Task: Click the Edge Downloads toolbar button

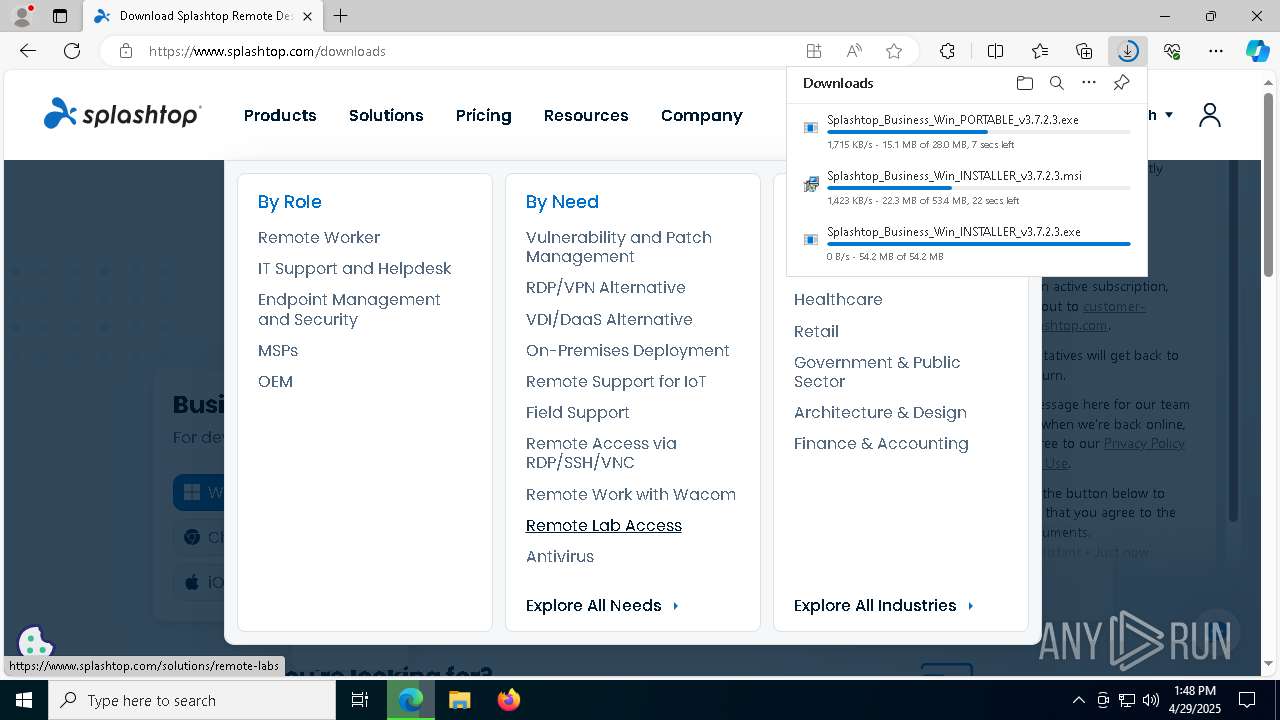Action: tap(1128, 51)
